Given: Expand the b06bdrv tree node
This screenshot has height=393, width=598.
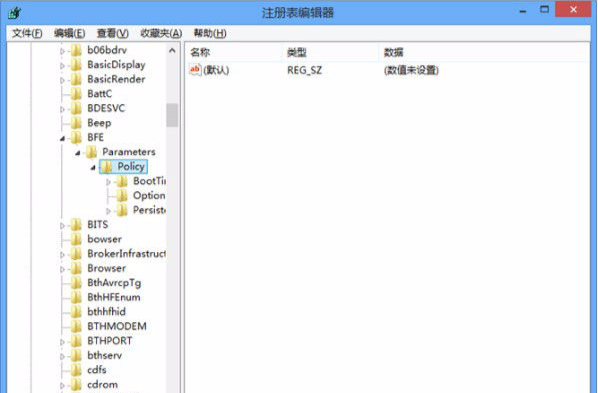Looking at the screenshot, I should pos(62,51).
